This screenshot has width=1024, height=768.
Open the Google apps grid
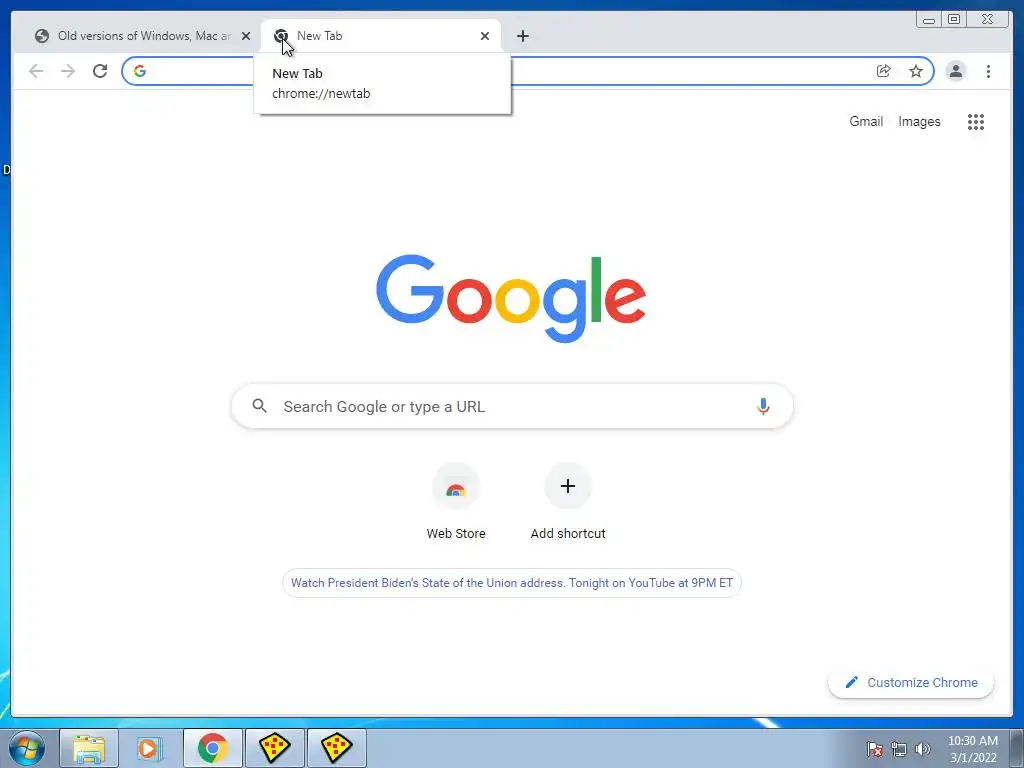click(x=976, y=121)
